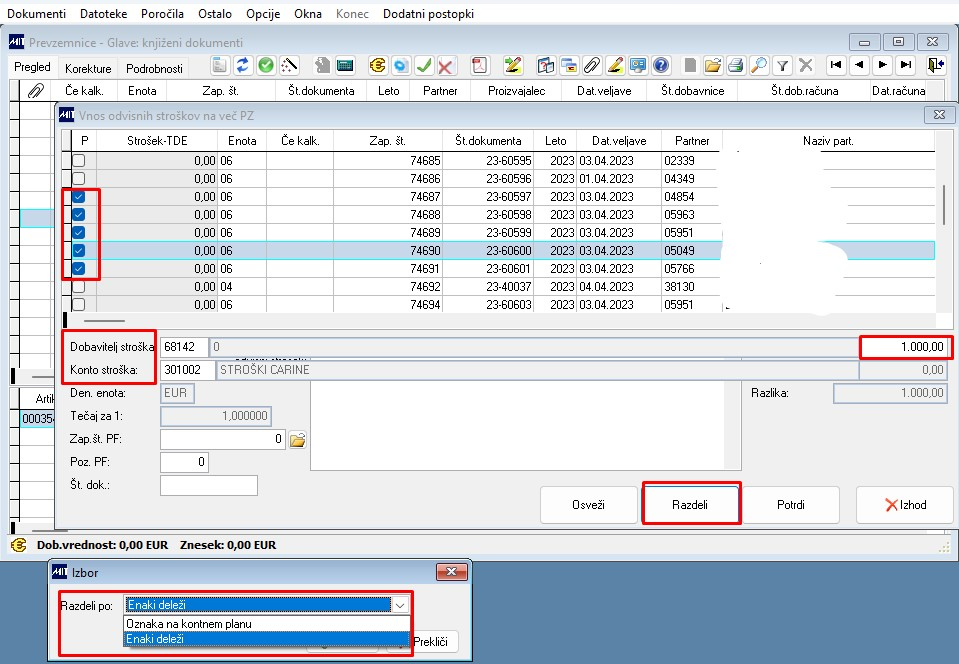
Task: Click the refresh arrows toolbar icon
Action: pos(243,66)
